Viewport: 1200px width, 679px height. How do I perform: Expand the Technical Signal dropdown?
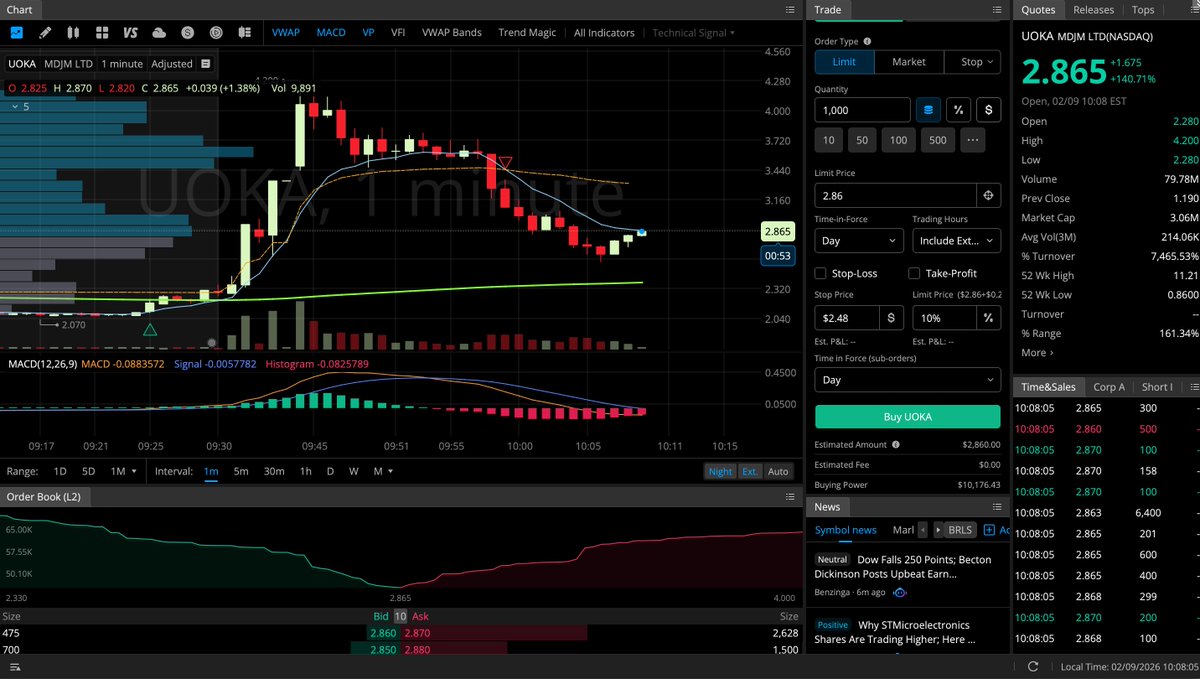click(x=693, y=32)
